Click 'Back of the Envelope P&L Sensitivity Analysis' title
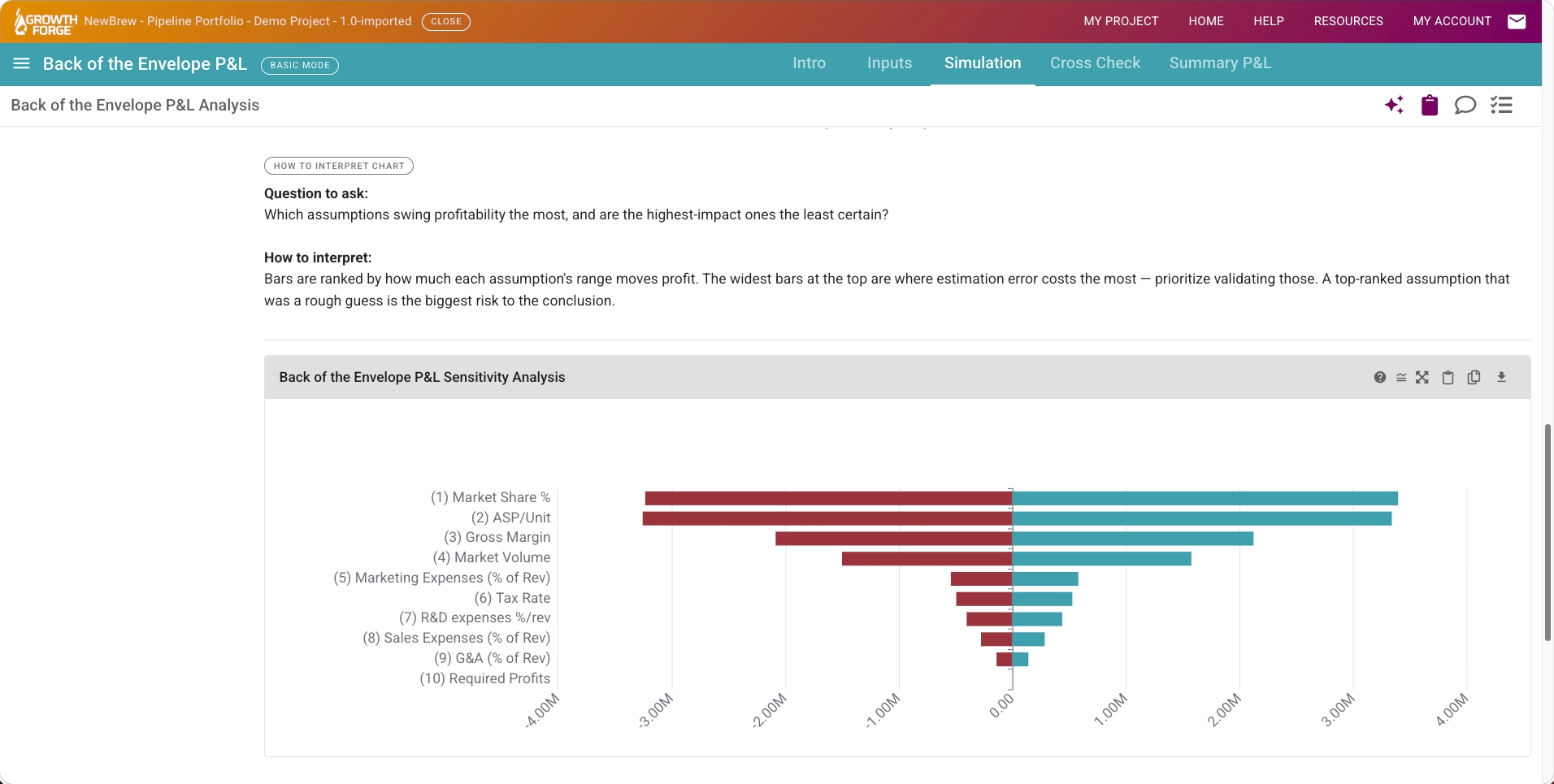The height and width of the screenshot is (784, 1554). (422, 377)
